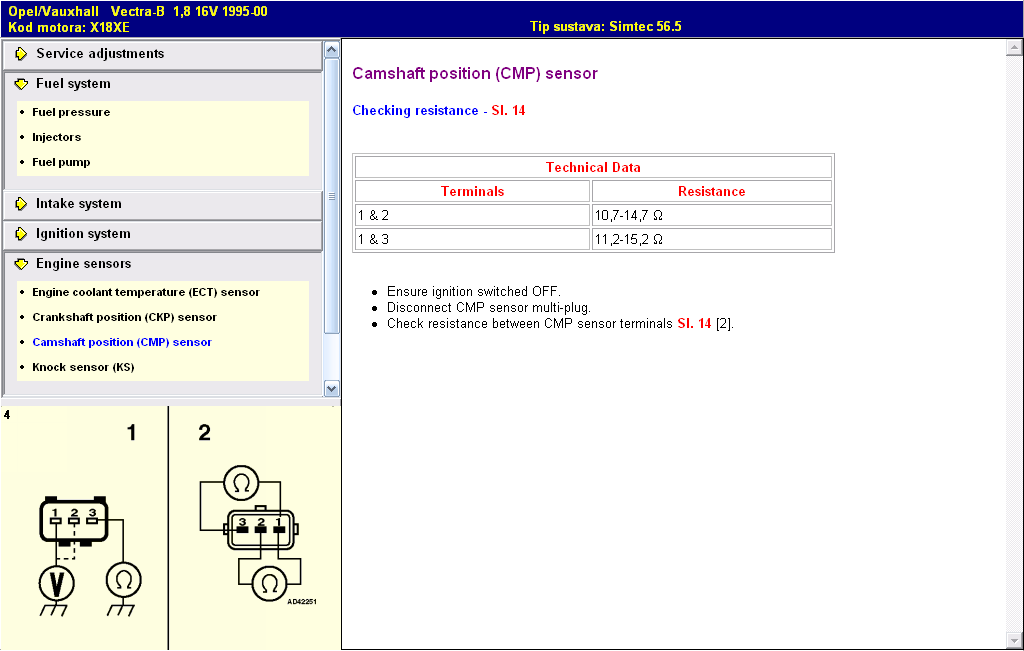The image size is (1024, 651).
Task: Click the Camshaft position (CMP) sensor page title
Action: 475,73
